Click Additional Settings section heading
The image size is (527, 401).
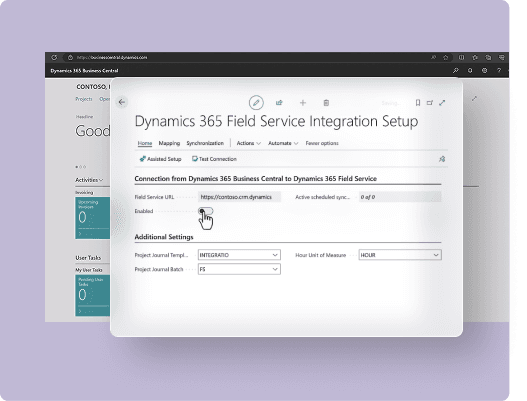[164, 237]
